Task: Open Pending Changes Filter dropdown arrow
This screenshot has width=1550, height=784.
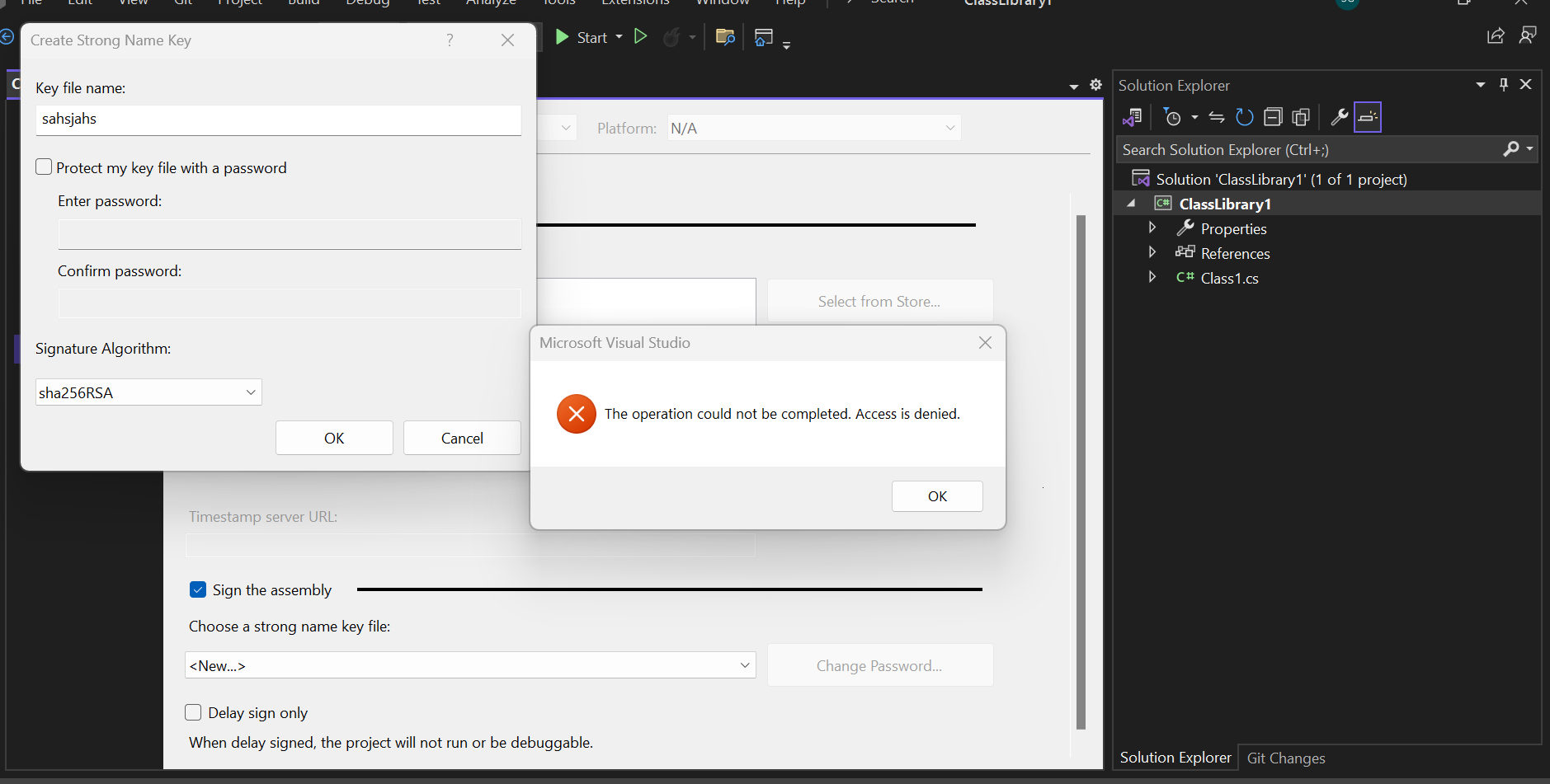Action: click(1194, 118)
